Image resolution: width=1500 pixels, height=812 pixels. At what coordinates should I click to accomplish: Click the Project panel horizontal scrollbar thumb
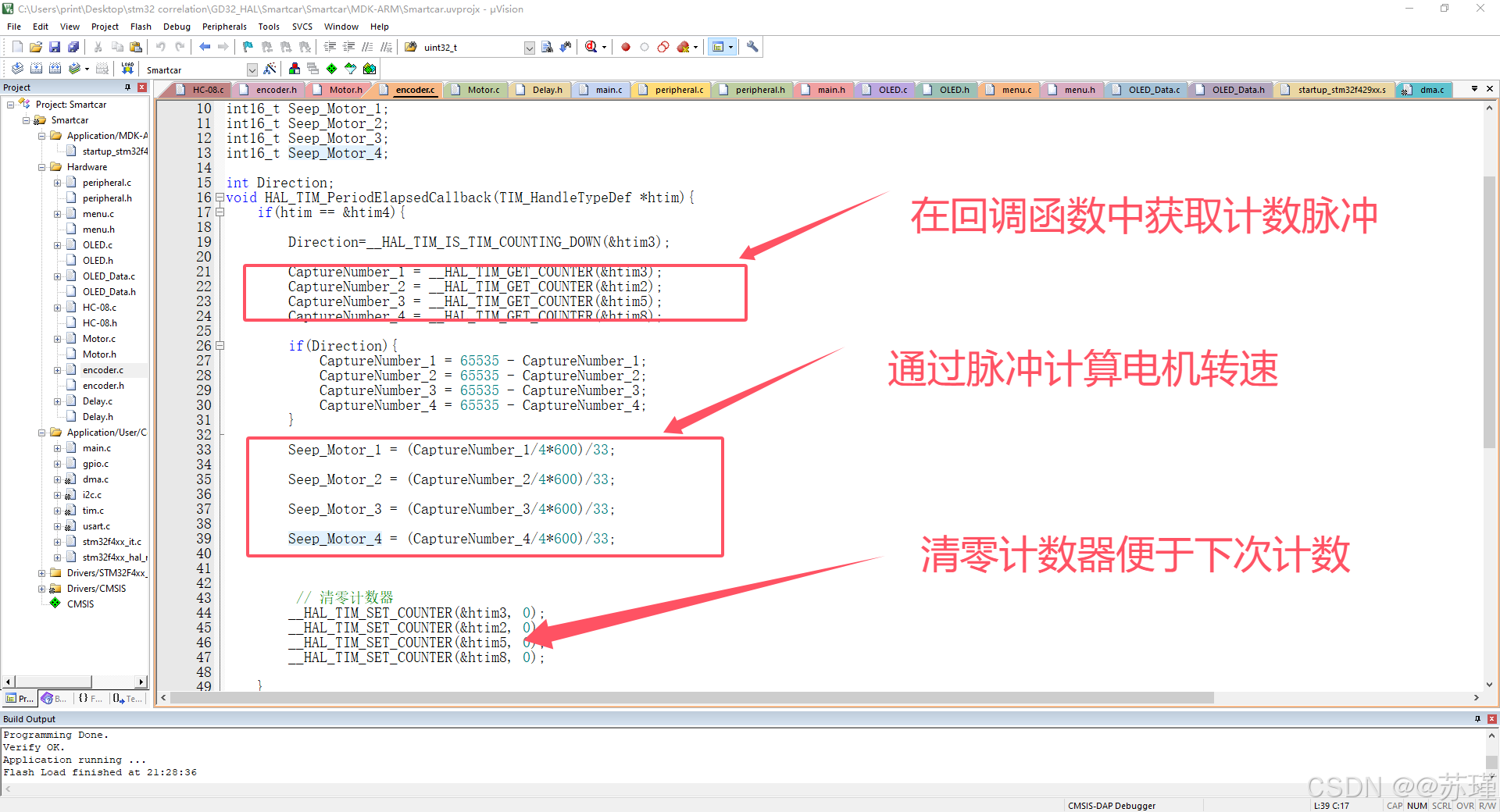53,682
